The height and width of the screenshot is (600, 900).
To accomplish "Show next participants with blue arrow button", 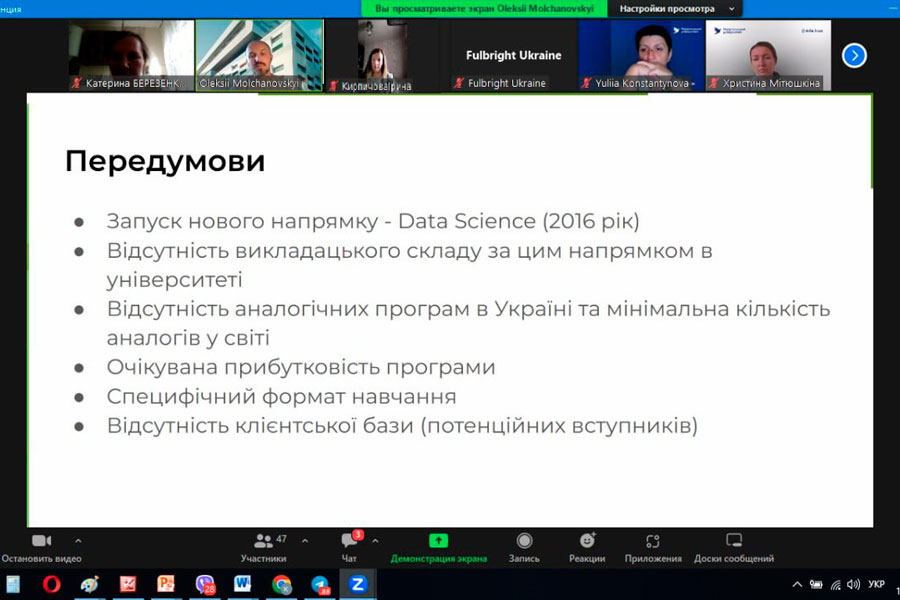I will click(x=854, y=56).
